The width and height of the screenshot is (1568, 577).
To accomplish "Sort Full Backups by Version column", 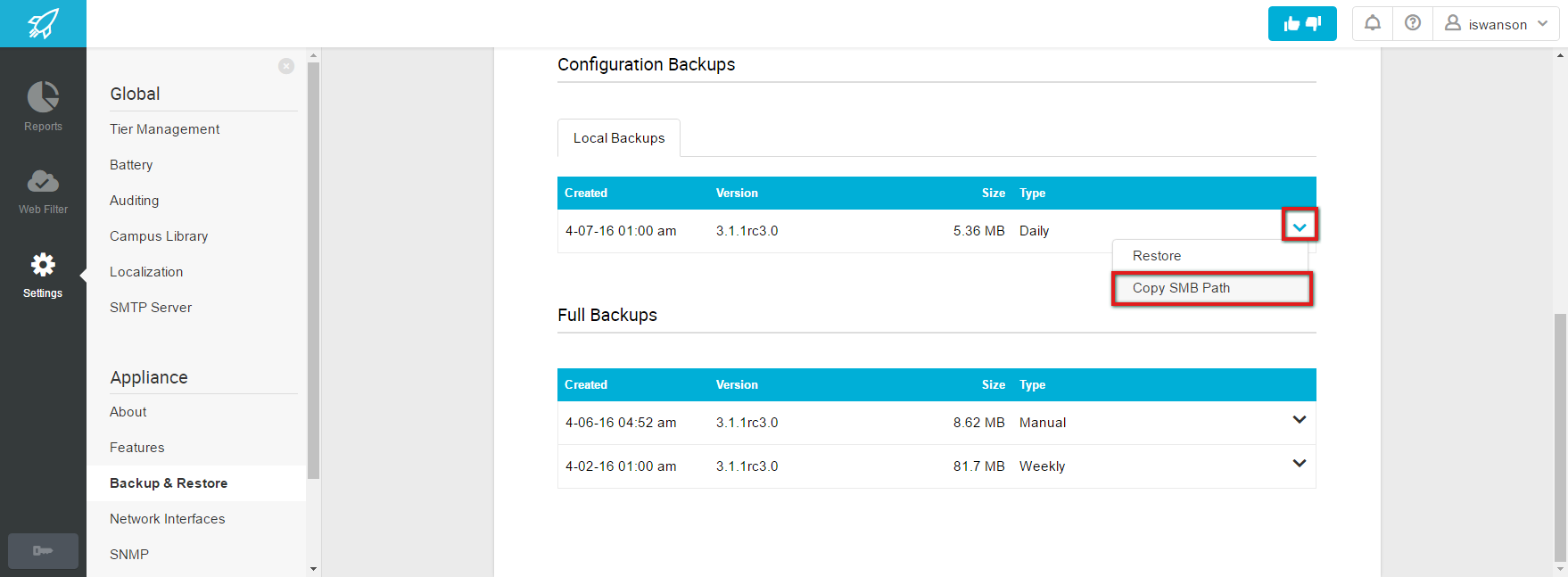I will pos(737,385).
